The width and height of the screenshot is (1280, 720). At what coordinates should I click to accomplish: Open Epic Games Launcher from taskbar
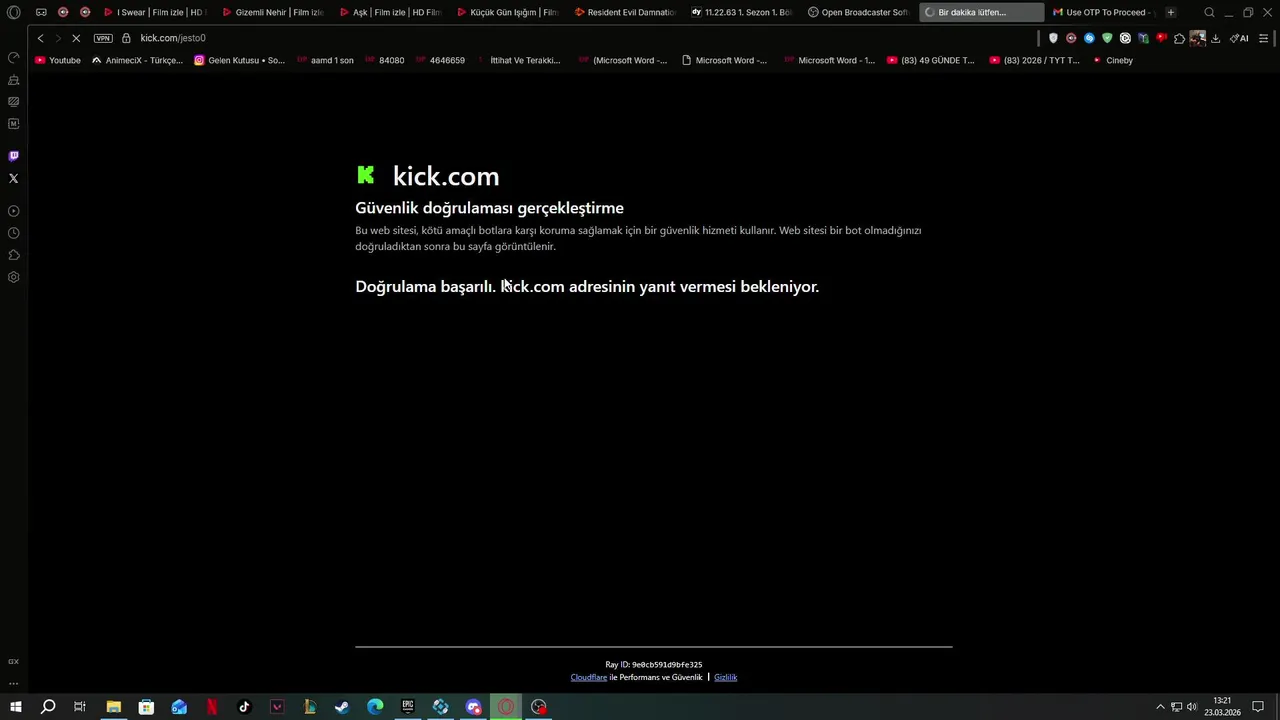pos(408,707)
